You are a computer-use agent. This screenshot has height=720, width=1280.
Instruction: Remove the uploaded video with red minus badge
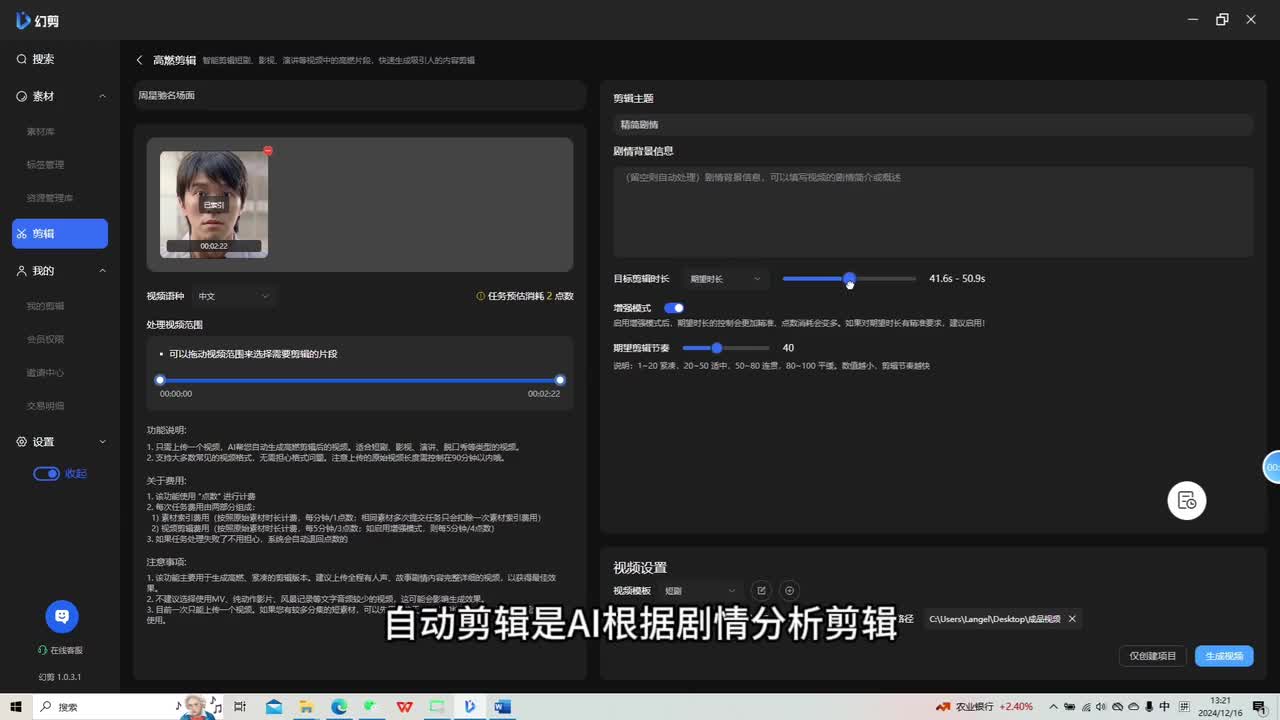click(x=268, y=151)
